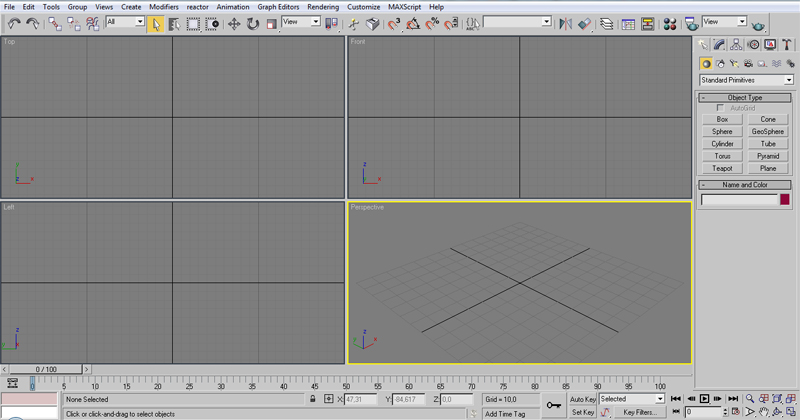This screenshot has width=800, height=420.
Task: Go to End frame button
Action: click(x=733, y=399)
